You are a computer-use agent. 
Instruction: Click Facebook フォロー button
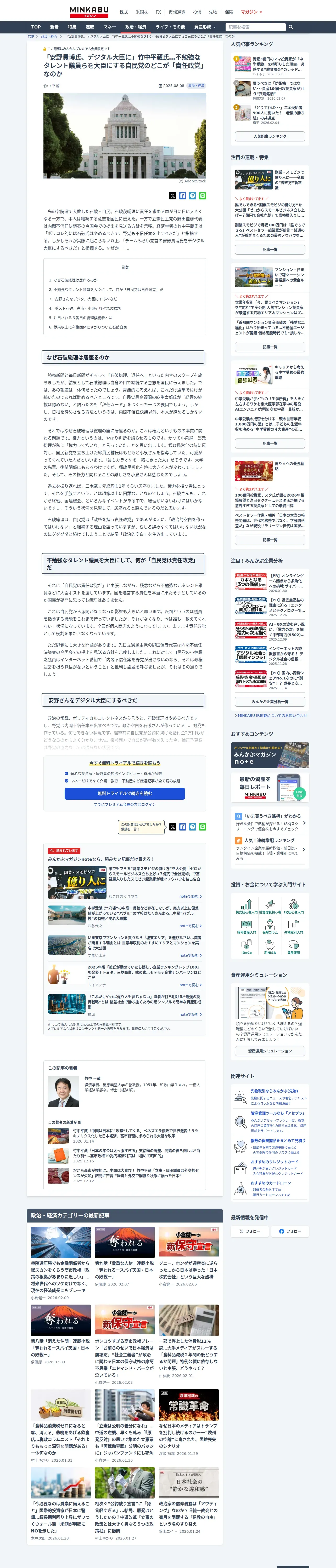(x=290, y=1231)
